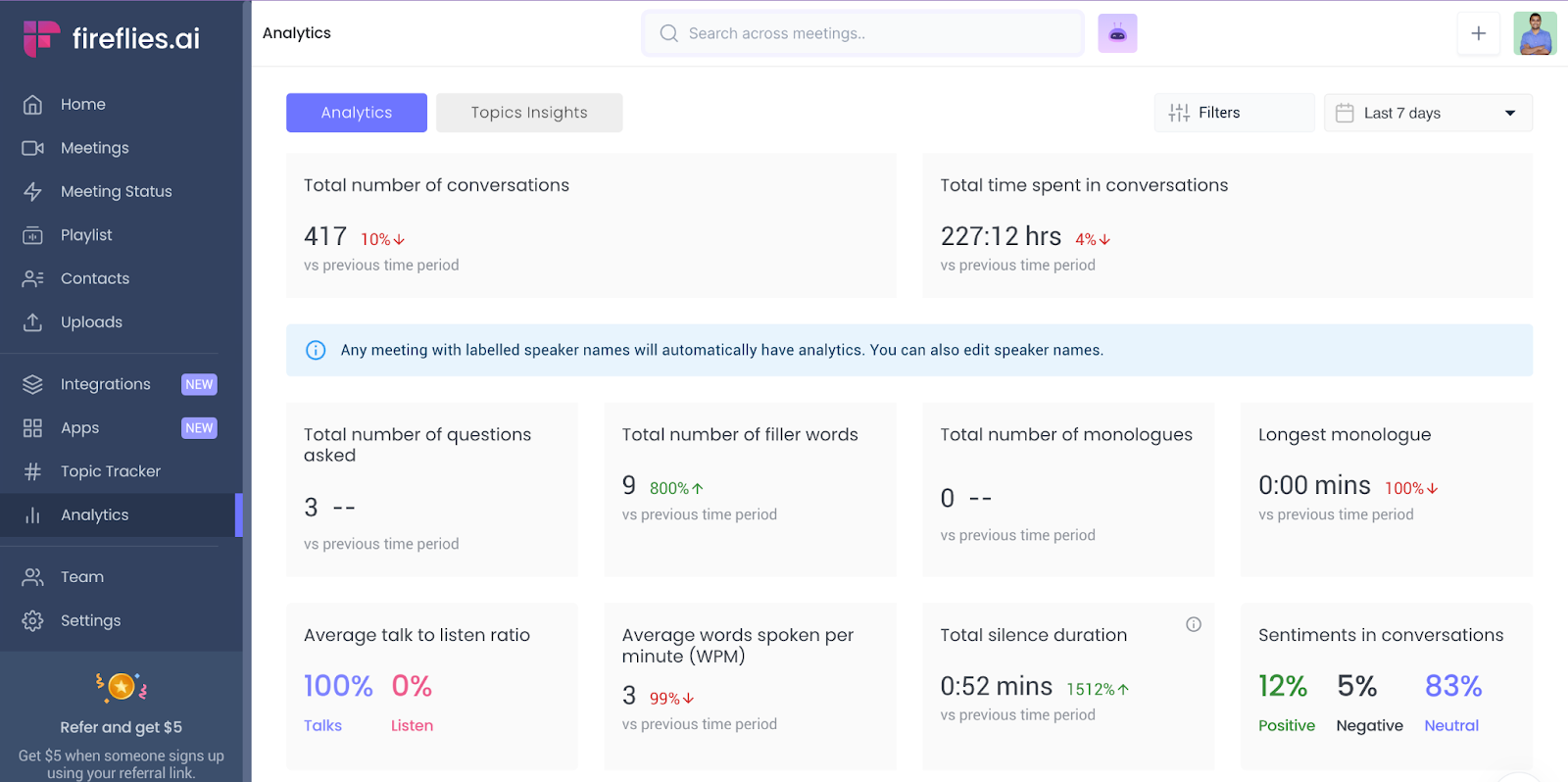The image size is (1568, 782).
Task: Click the info icon on Total silence duration
Action: click(x=1193, y=624)
